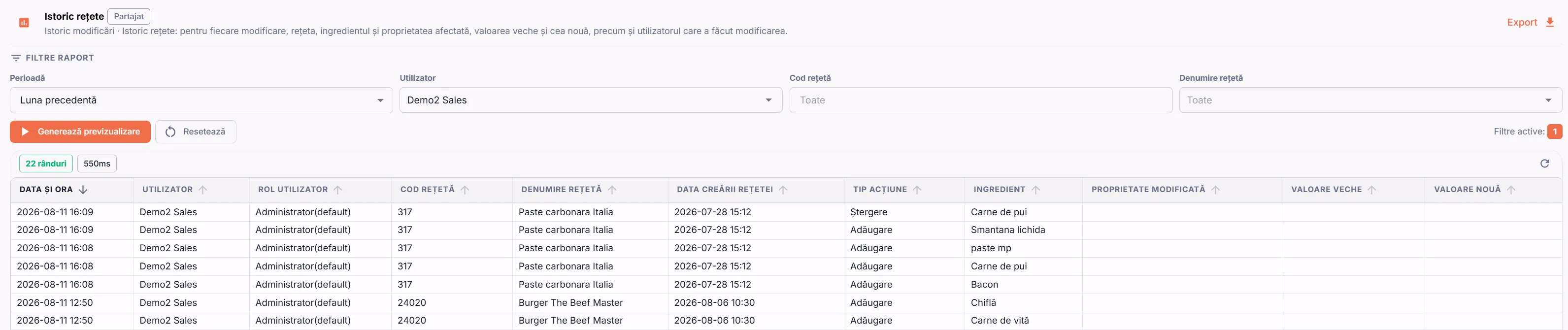Click the sort arrow next to UTILIZATOR
The height and width of the screenshot is (330, 1568).
202,190
